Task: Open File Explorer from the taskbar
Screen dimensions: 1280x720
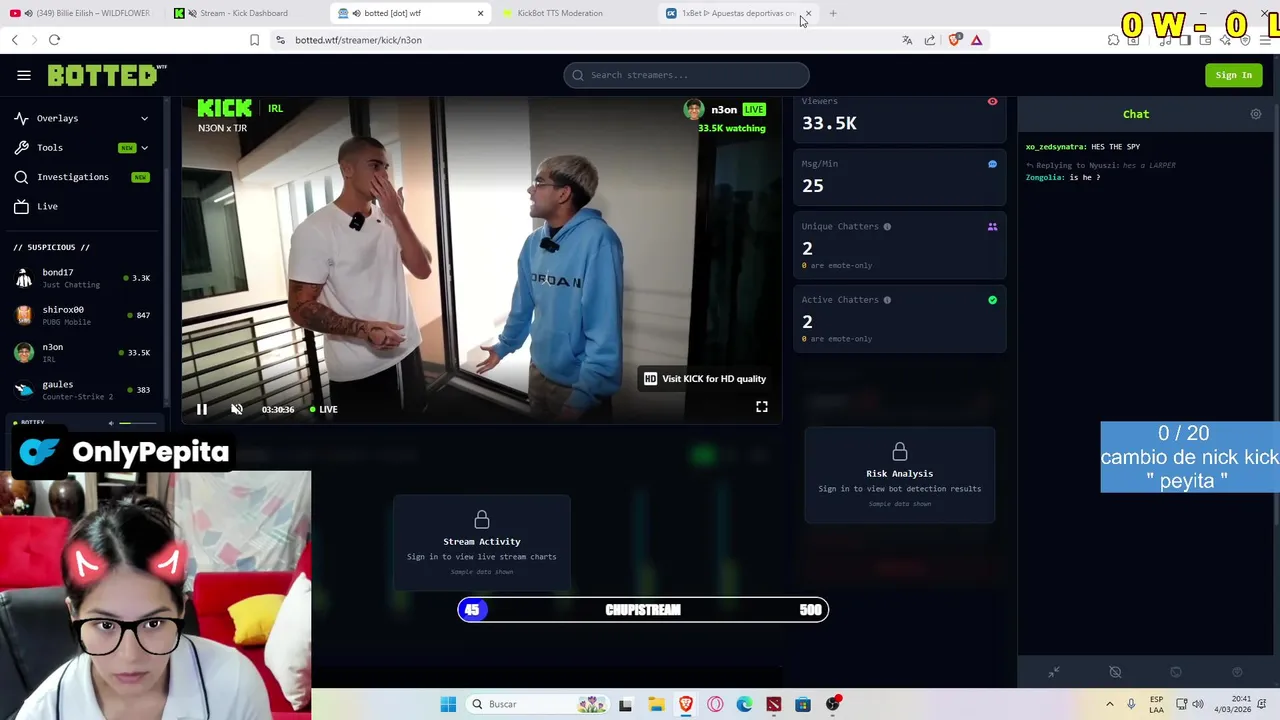Action: coord(656,704)
